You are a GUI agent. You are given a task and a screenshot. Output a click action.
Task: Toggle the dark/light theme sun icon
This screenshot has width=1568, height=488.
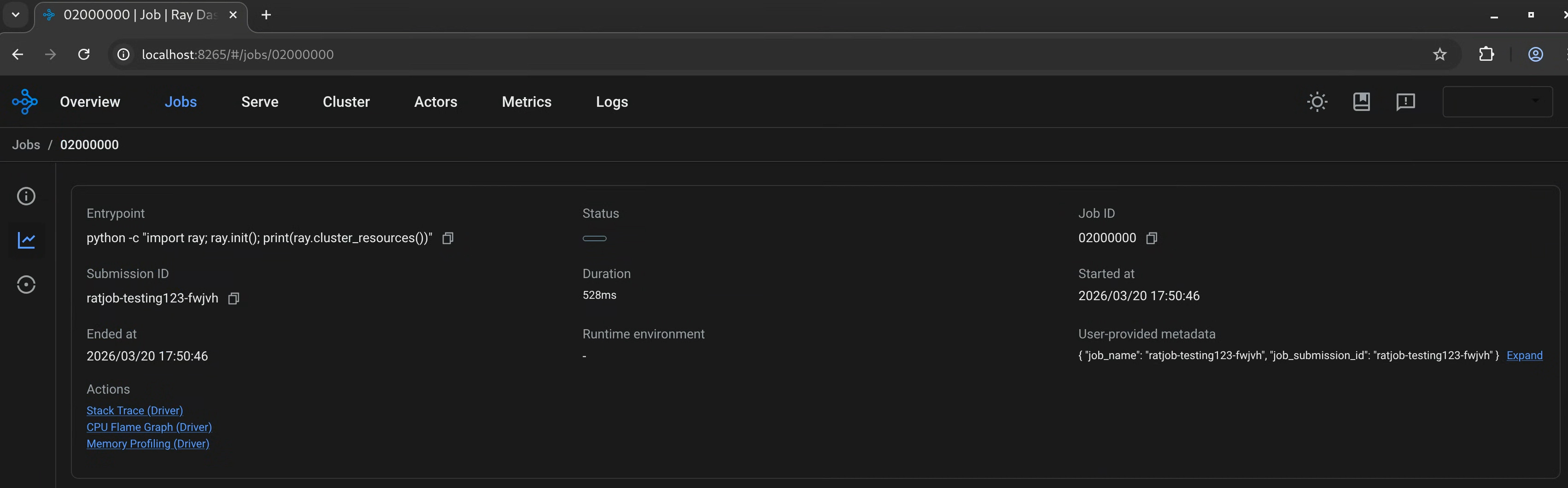tap(1317, 102)
